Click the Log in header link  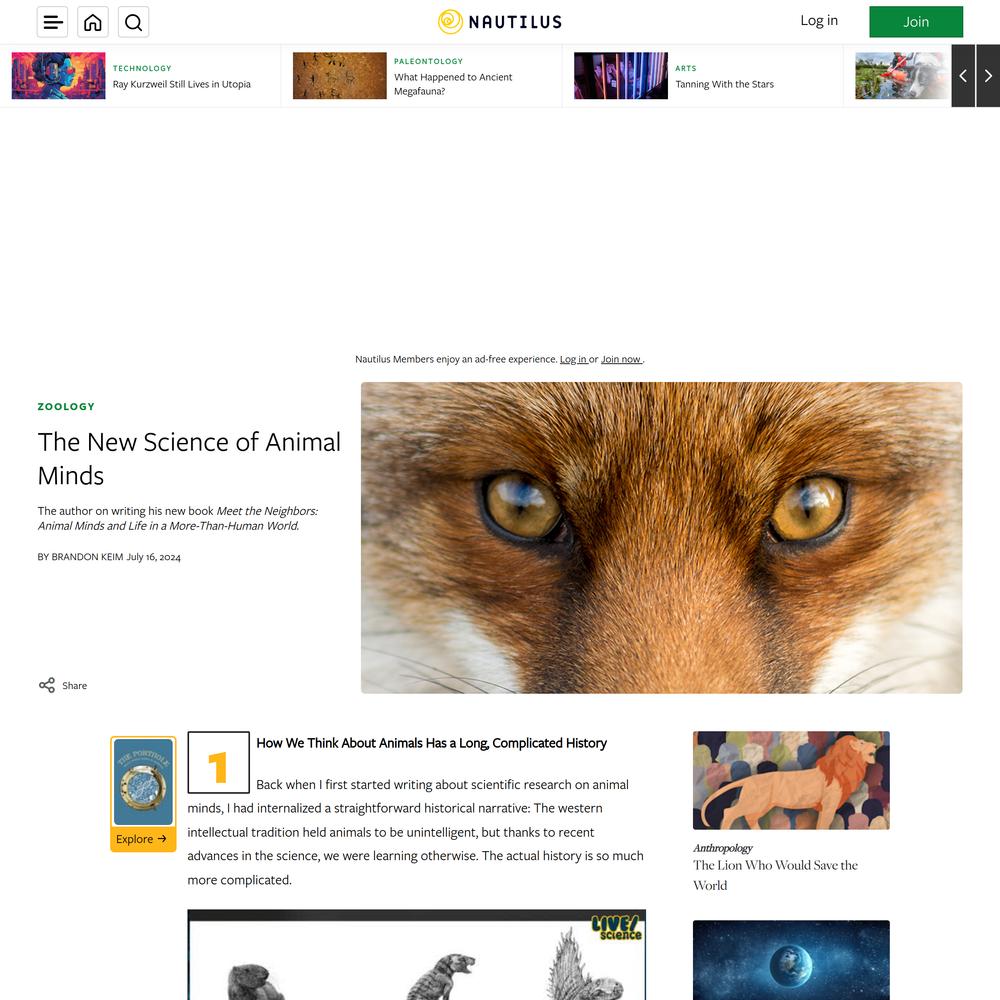(819, 20)
